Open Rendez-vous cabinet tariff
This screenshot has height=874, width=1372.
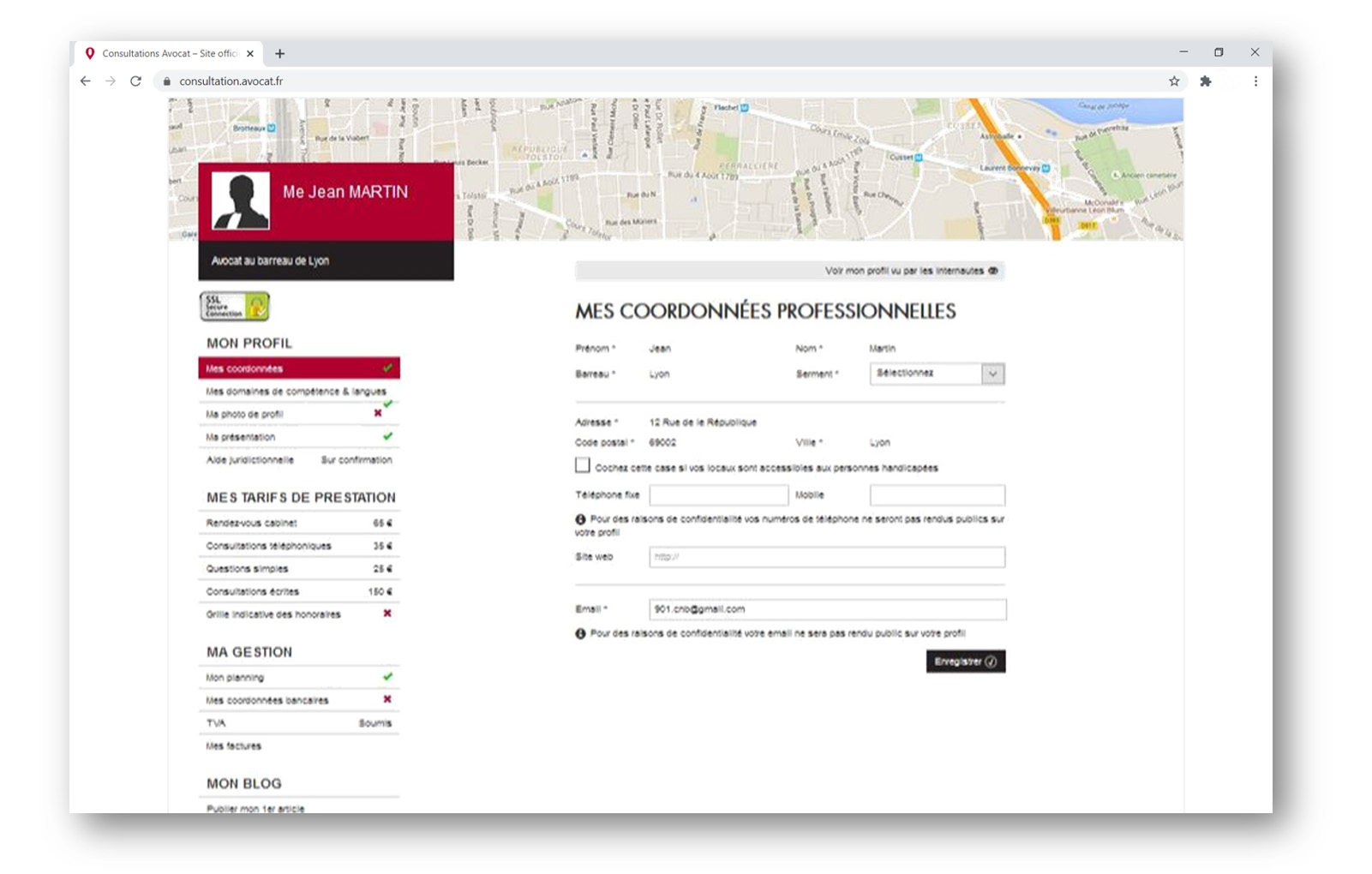tap(299, 523)
